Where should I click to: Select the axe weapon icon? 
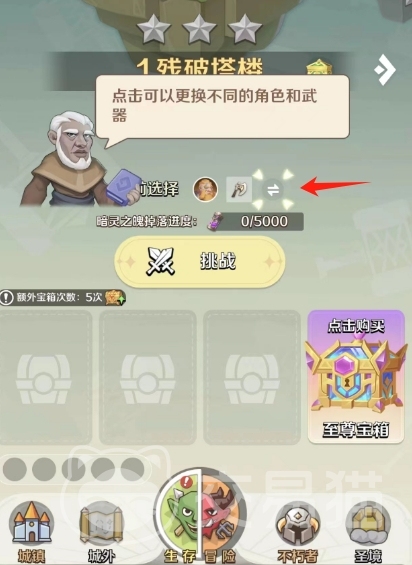[239, 189]
